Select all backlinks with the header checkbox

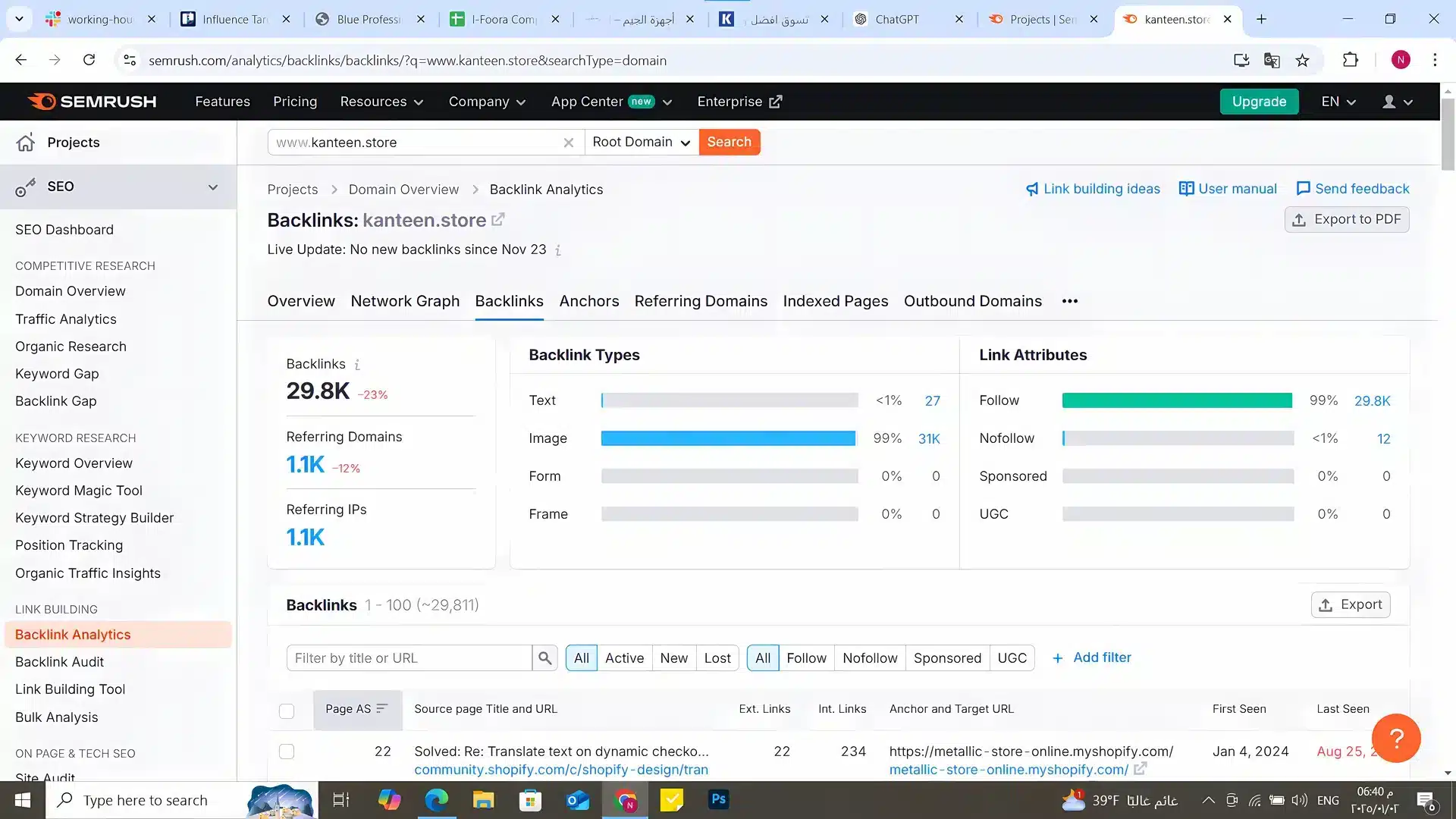tap(287, 711)
